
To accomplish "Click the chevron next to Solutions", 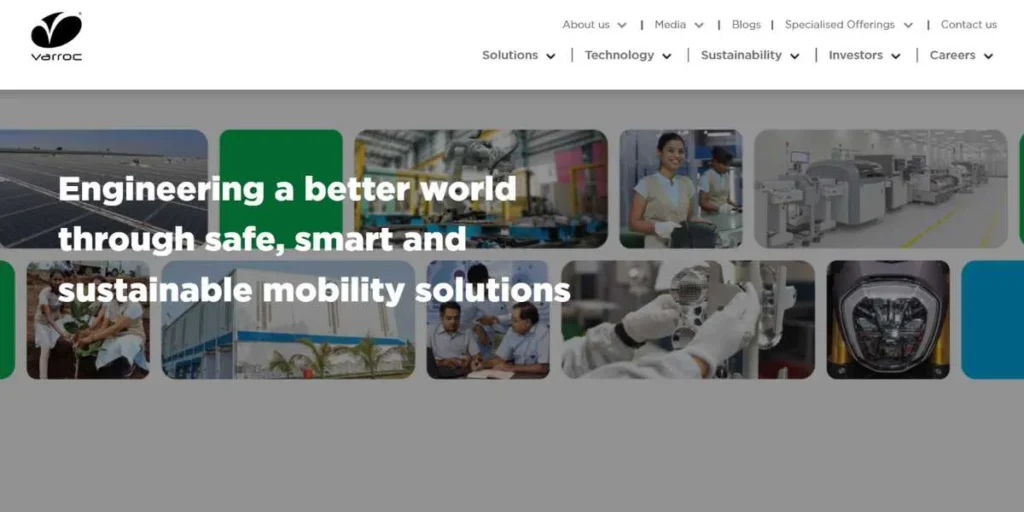I will pyautogui.click(x=551, y=56).
